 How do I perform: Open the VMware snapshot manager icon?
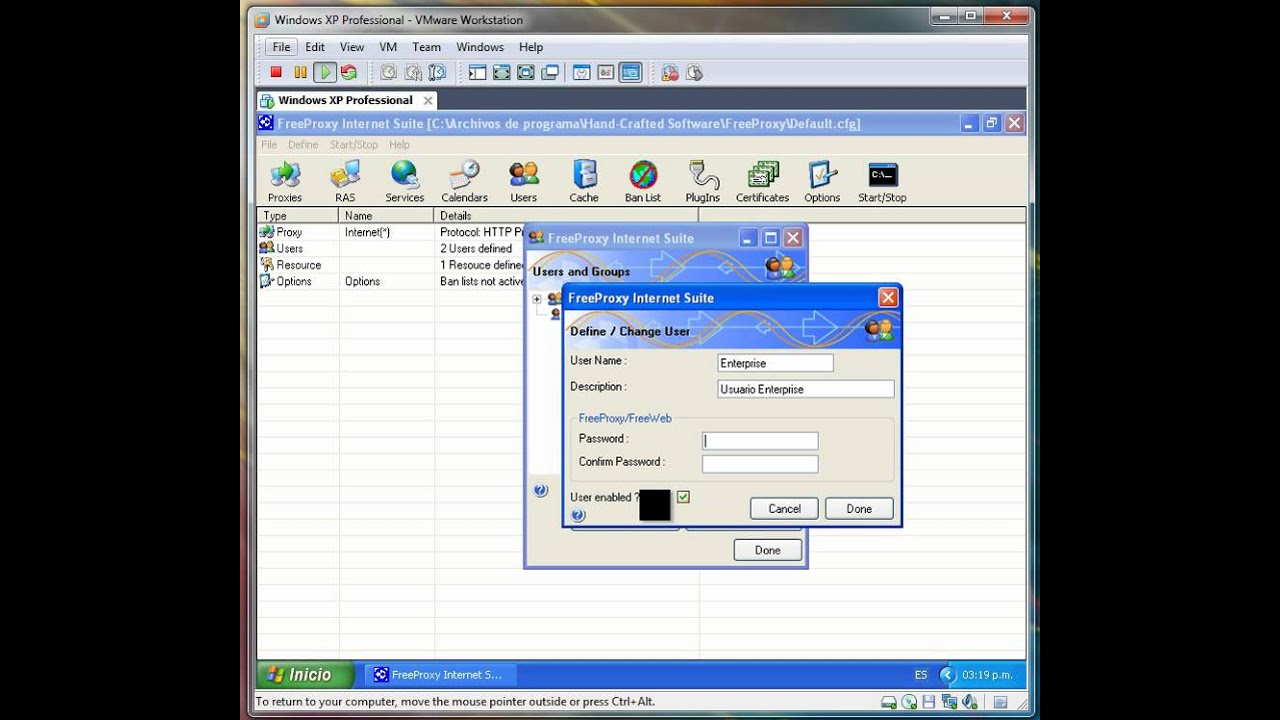(437, 72)
